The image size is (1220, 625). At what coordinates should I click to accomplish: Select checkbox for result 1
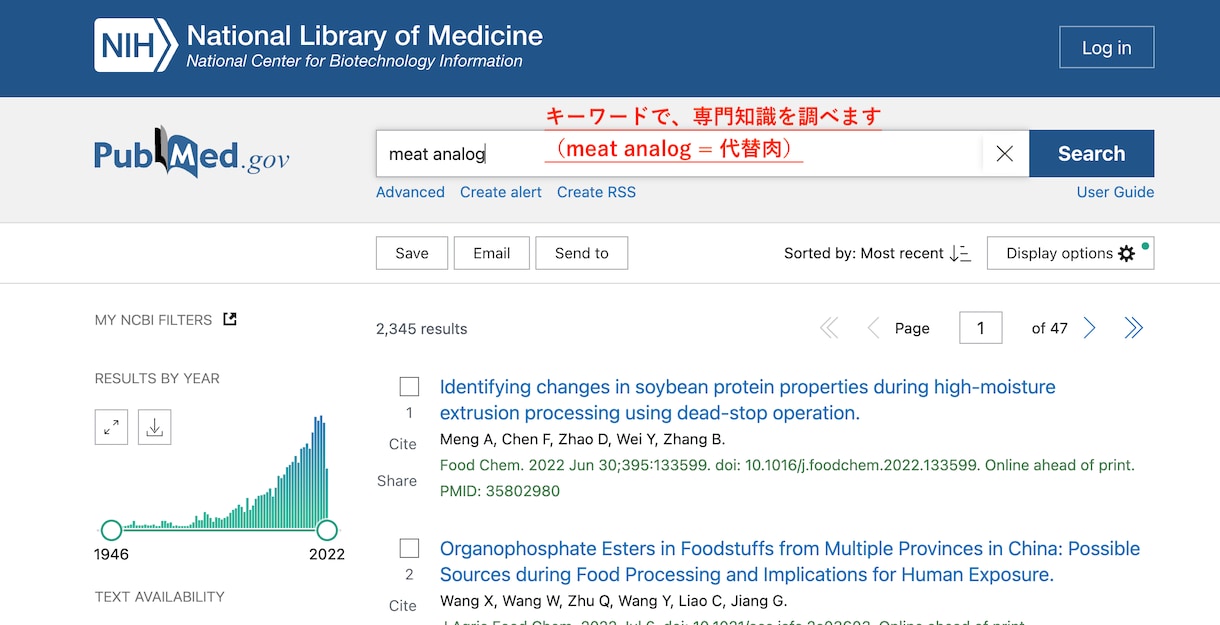point(409,387)
